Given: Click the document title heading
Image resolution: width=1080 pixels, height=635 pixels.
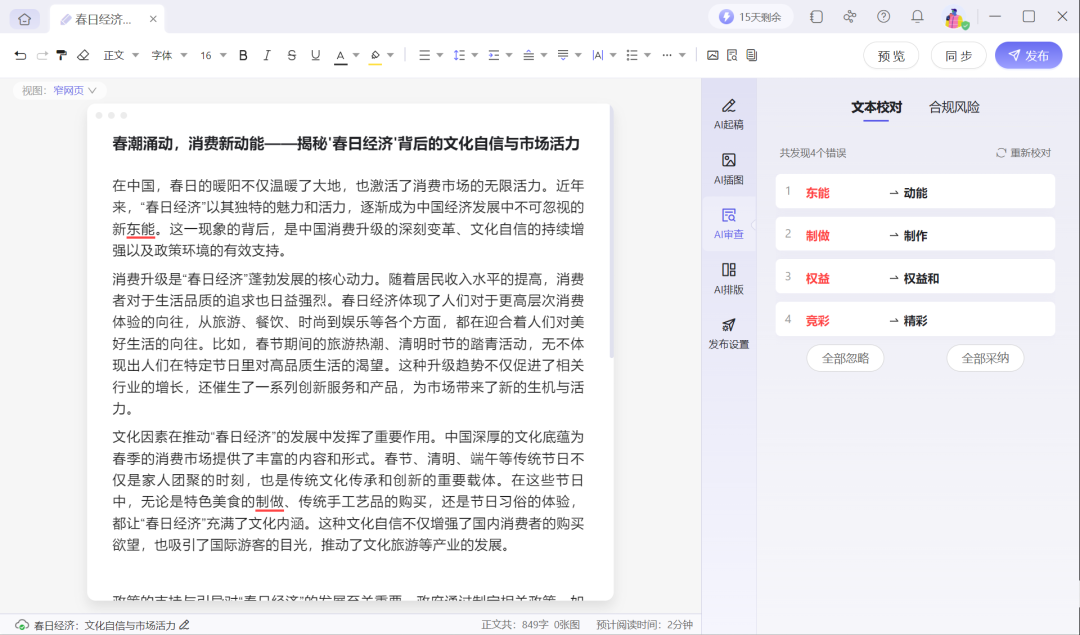Looking at the screenshot, I should pos(346,144).
